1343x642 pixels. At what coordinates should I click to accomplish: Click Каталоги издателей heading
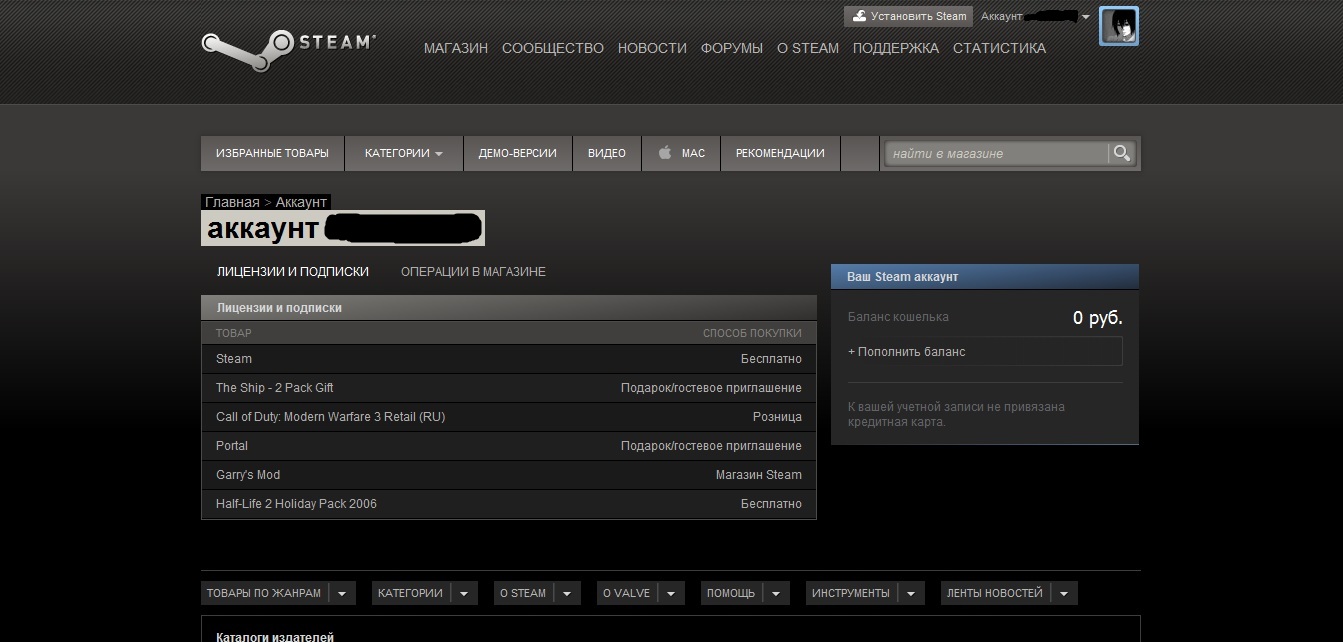point(275,636)
